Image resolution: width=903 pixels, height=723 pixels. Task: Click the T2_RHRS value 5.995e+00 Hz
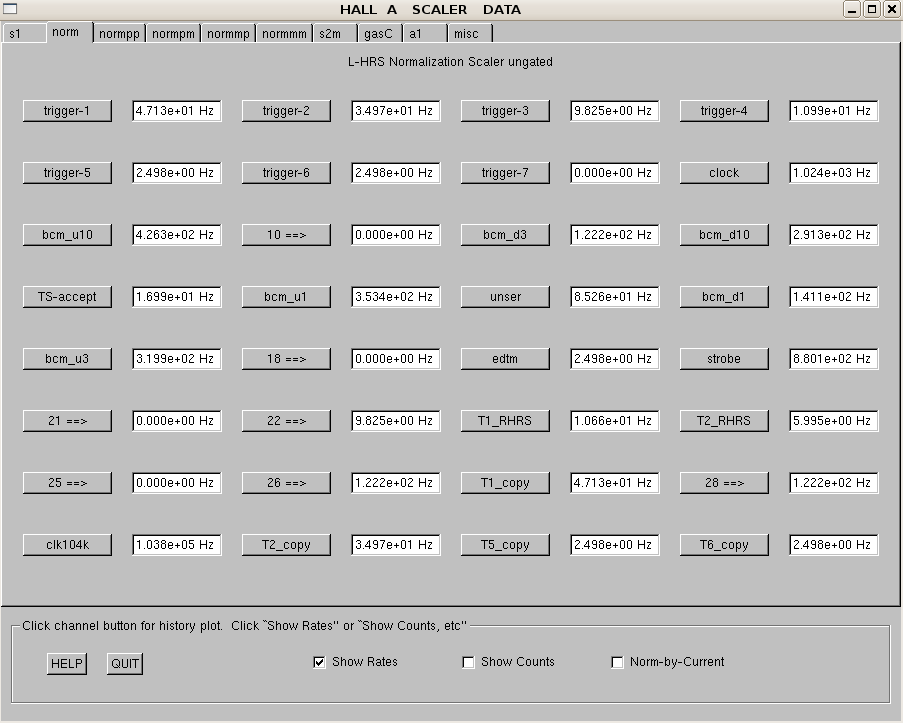833,421
